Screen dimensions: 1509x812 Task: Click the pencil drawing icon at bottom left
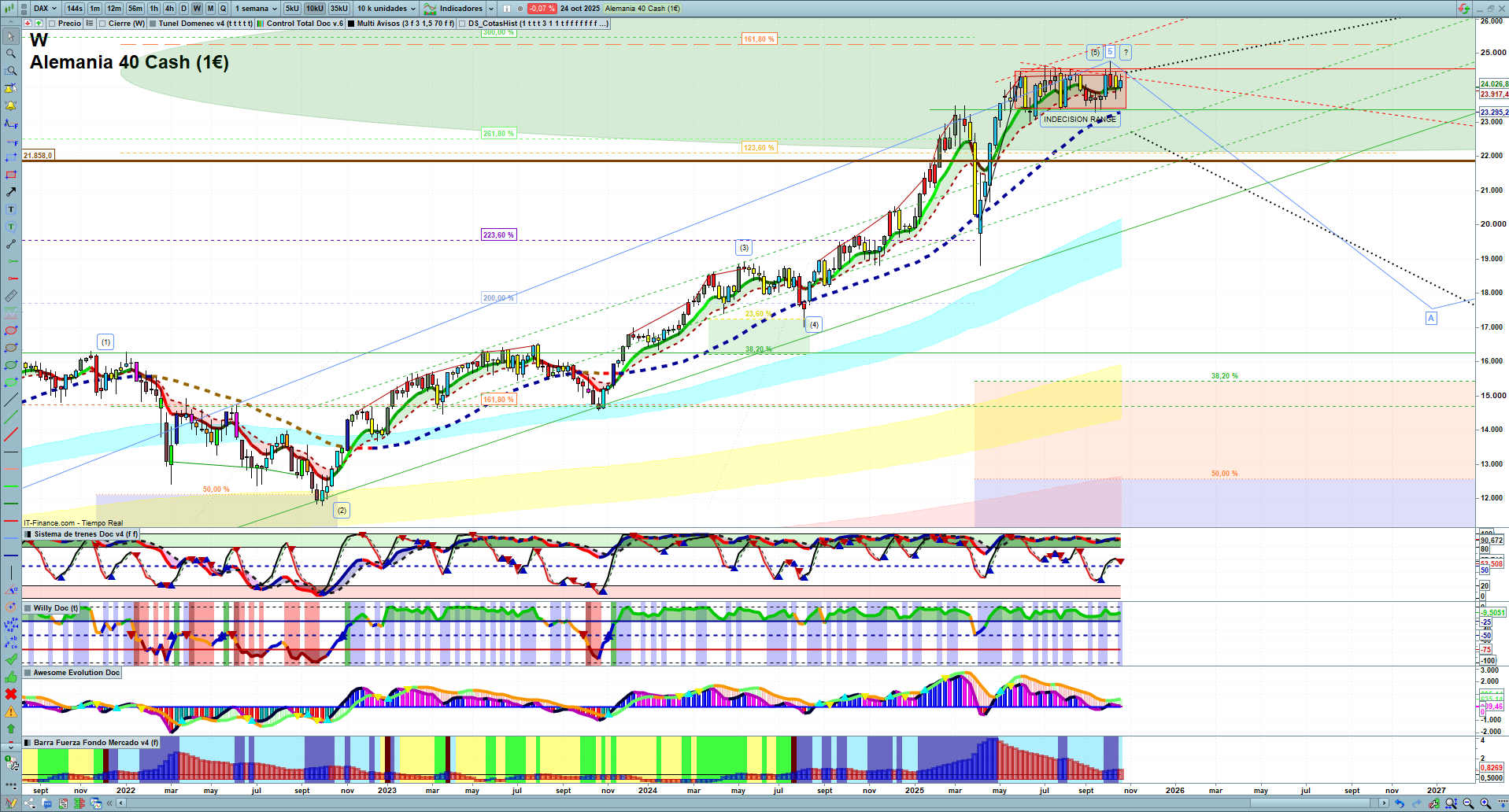tap(12, 803)
